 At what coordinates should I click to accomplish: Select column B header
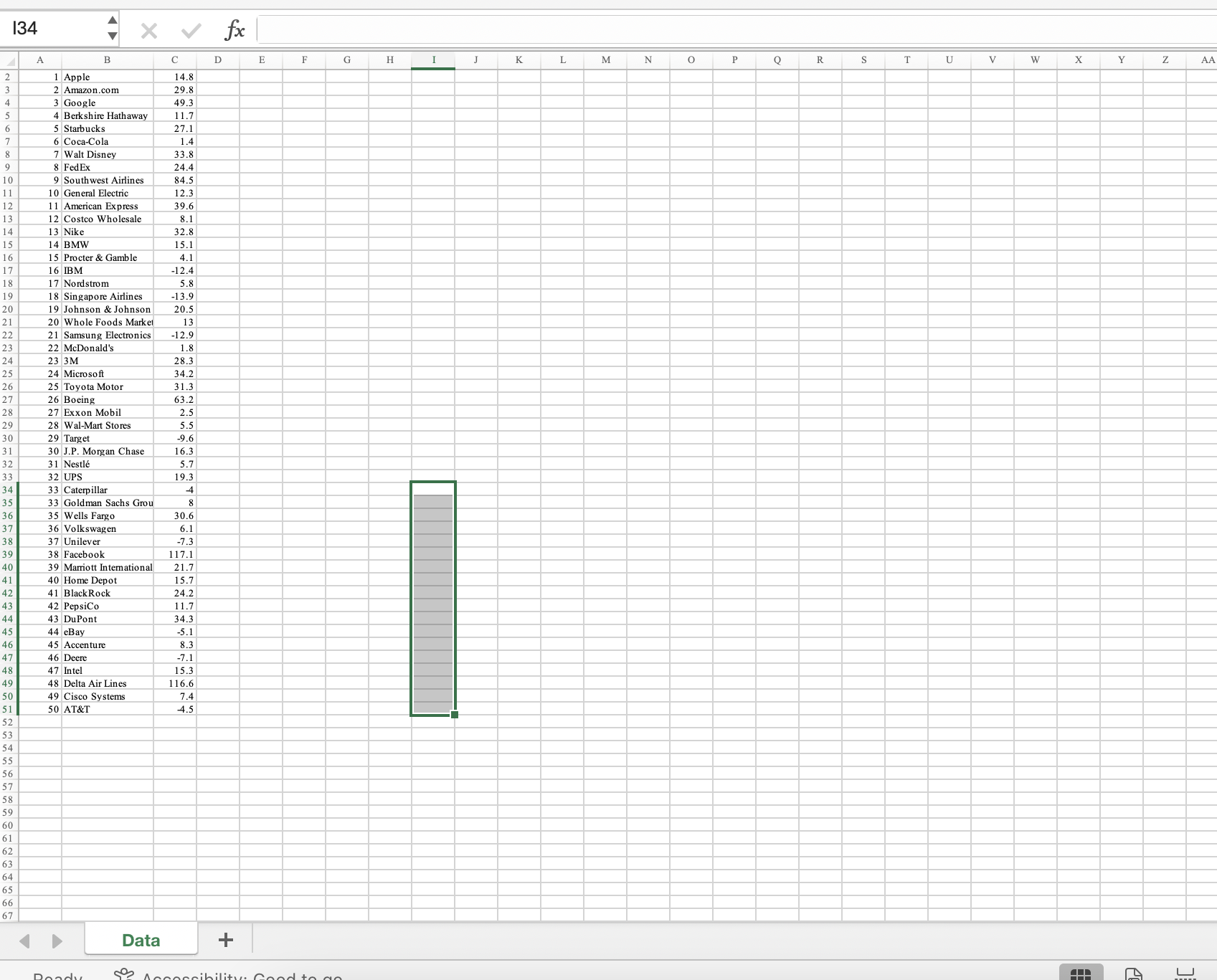point(108,60)
